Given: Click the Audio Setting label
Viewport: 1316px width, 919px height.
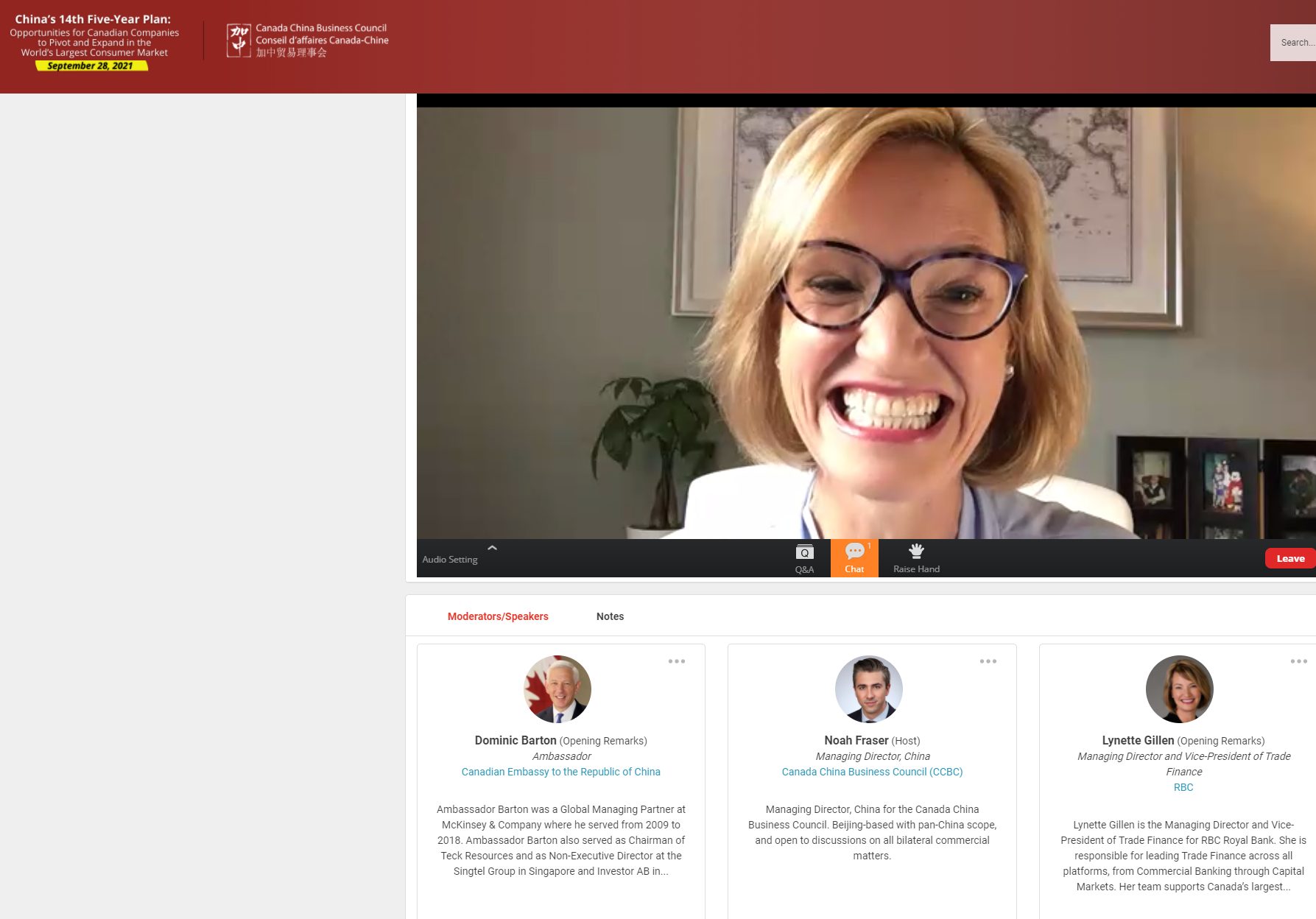Looking at the screenshot, I should point(450,560).
